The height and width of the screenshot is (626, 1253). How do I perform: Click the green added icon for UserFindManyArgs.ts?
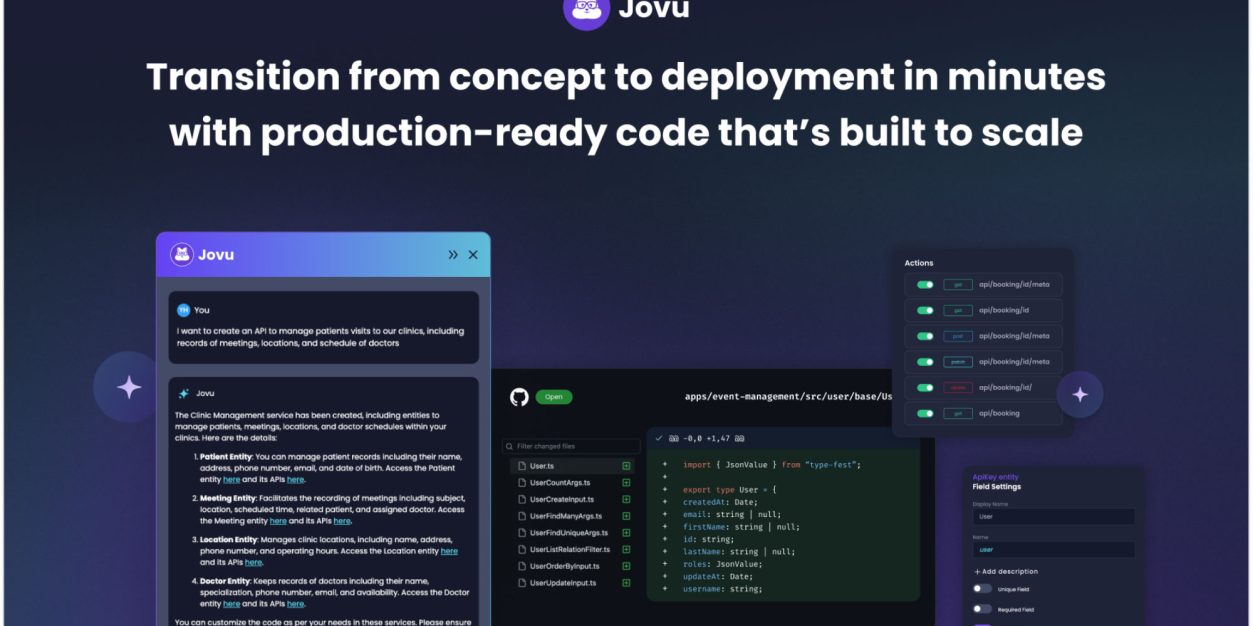click(627, 516)
